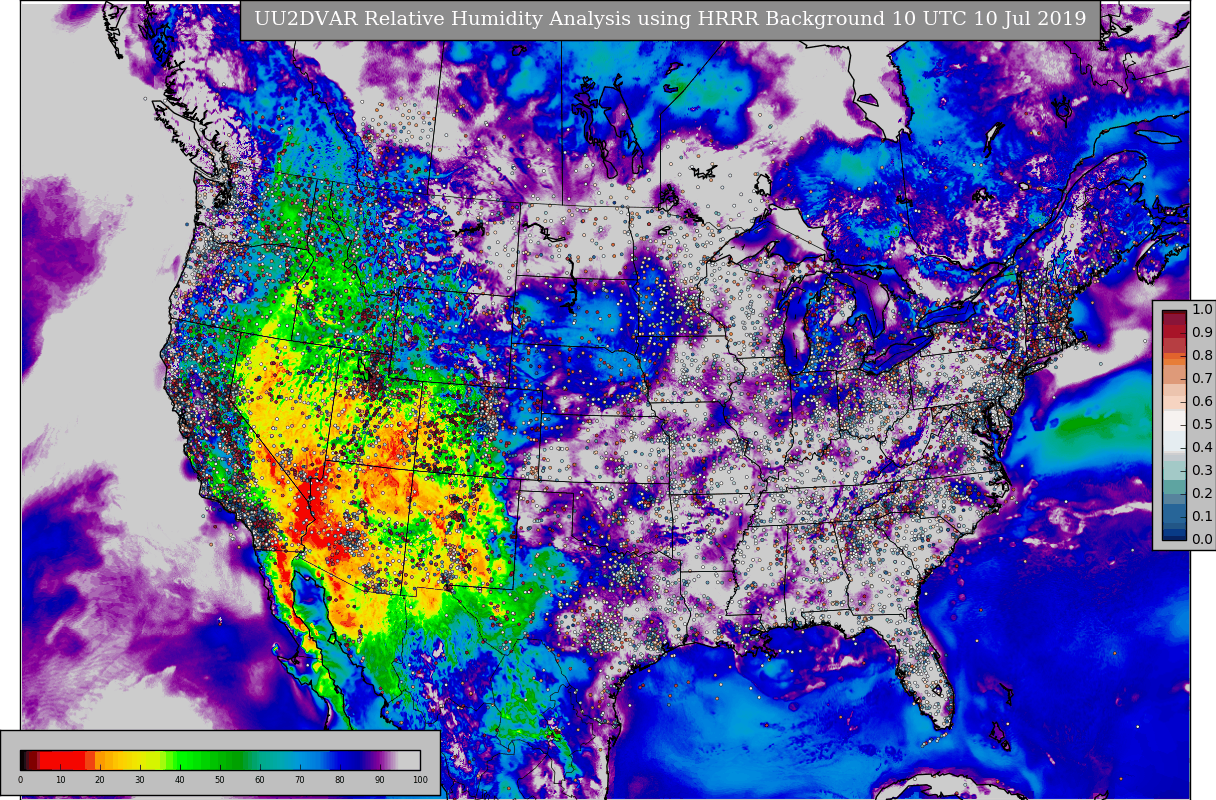Click the 40 tick label on humidity colorbar

coord(180,780)
